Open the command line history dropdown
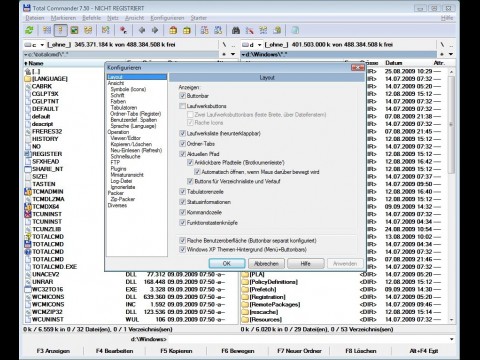 tap(451, 339)
